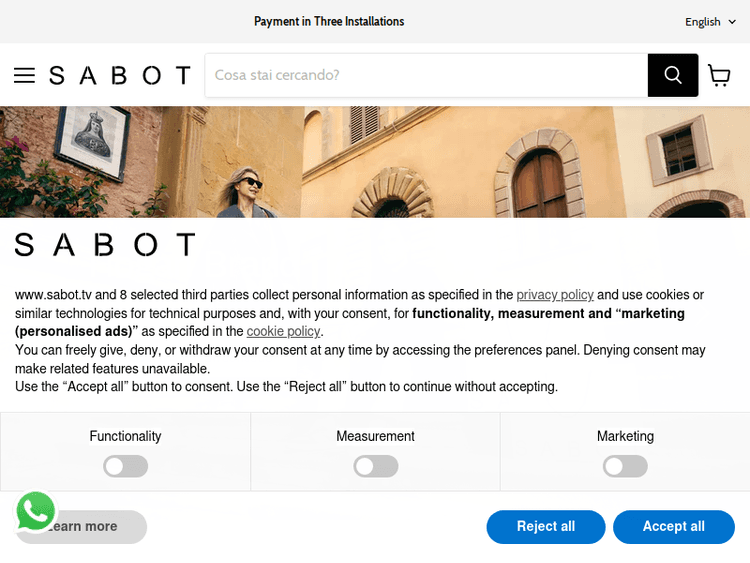The width and height of the screenshot is (750, 563).
Task: Enable the Functionality cookies switch
Action: coord(125,466)
